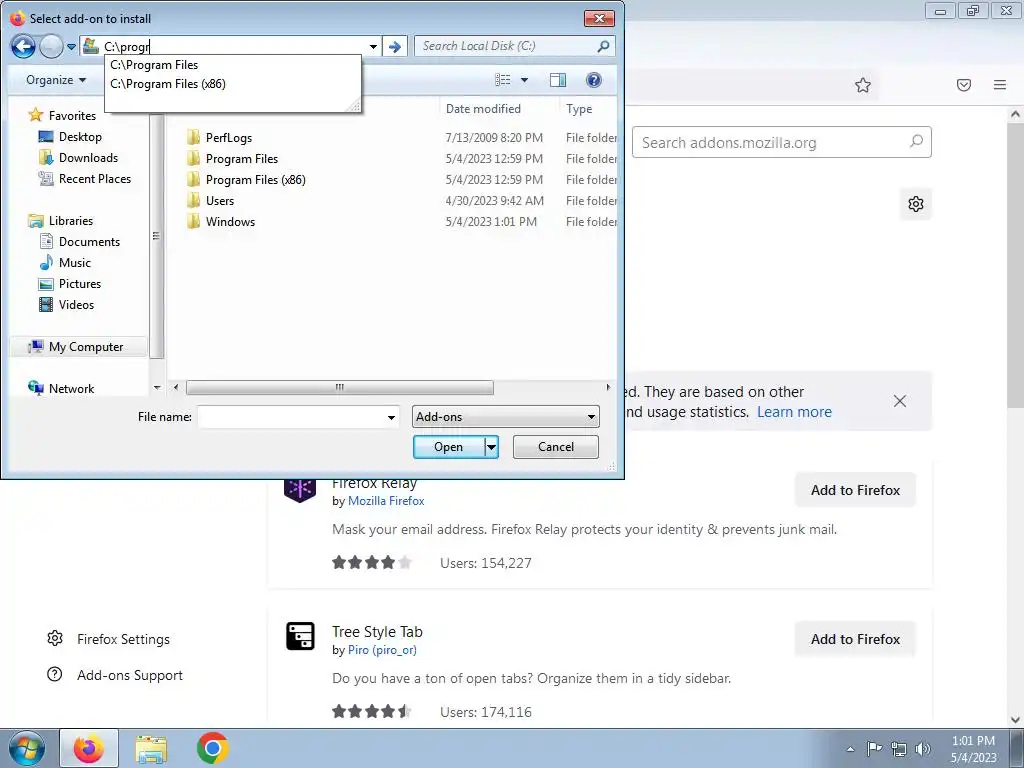Open Add-ons Support in the sidebar
The width and height of the screenshot is (1024, 768).
pos(115,675)
